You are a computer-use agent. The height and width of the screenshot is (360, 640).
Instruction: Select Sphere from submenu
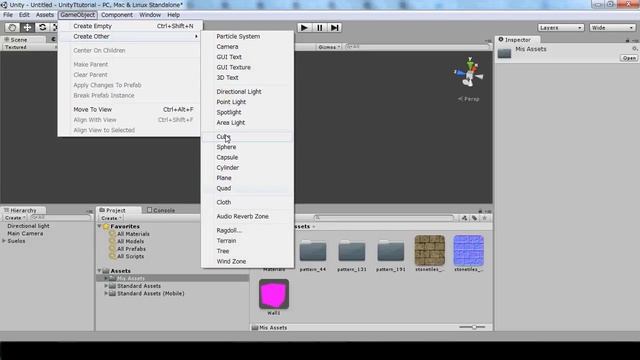tap(247, 147)
